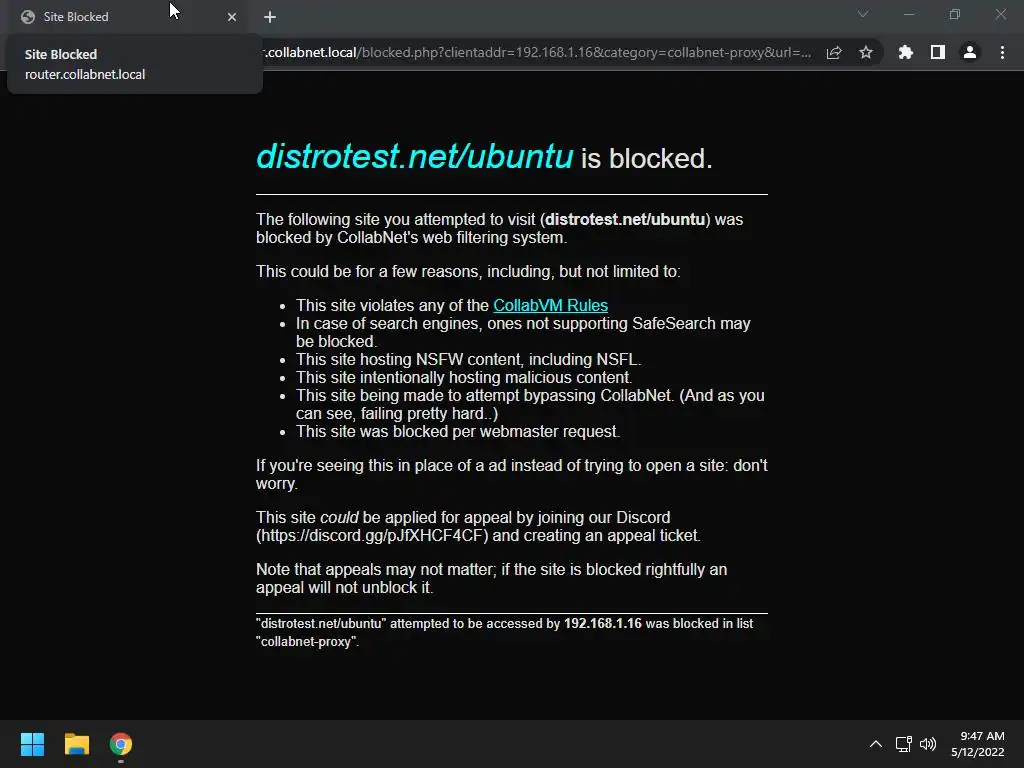Viewport: 1024px width, 768px height.
Task: Click the "collabnet-proxy" list name text
Action: (306, 642)
